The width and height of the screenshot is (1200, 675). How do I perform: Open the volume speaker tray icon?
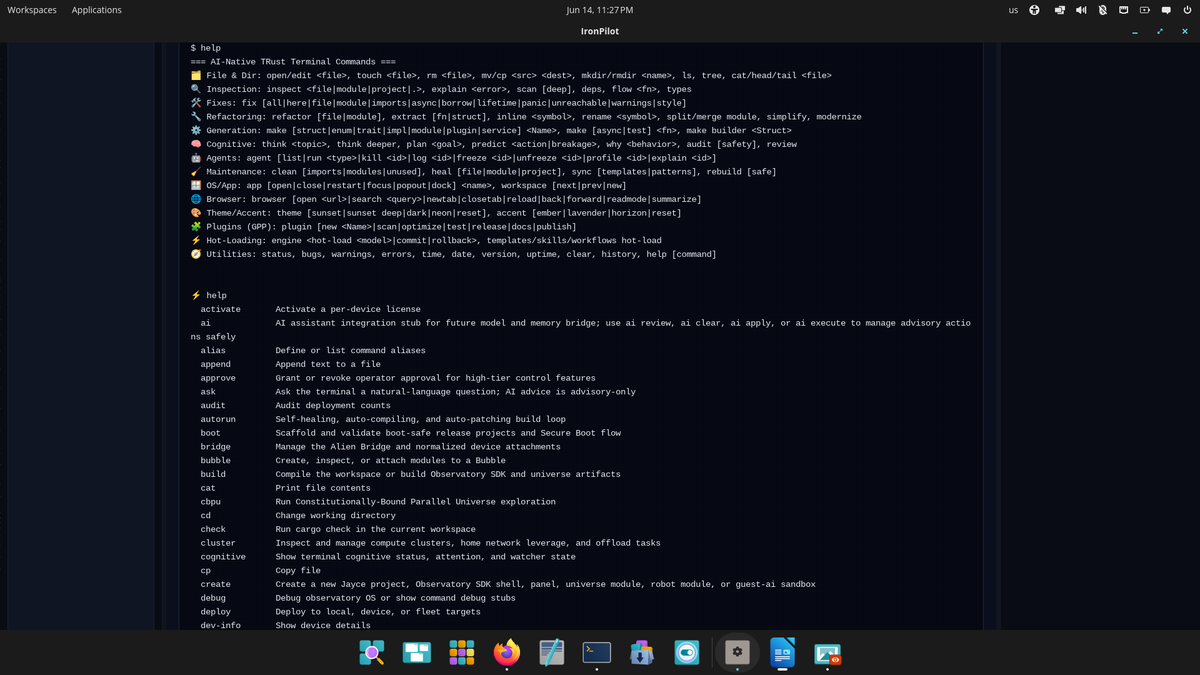[x=1081, y=10]
